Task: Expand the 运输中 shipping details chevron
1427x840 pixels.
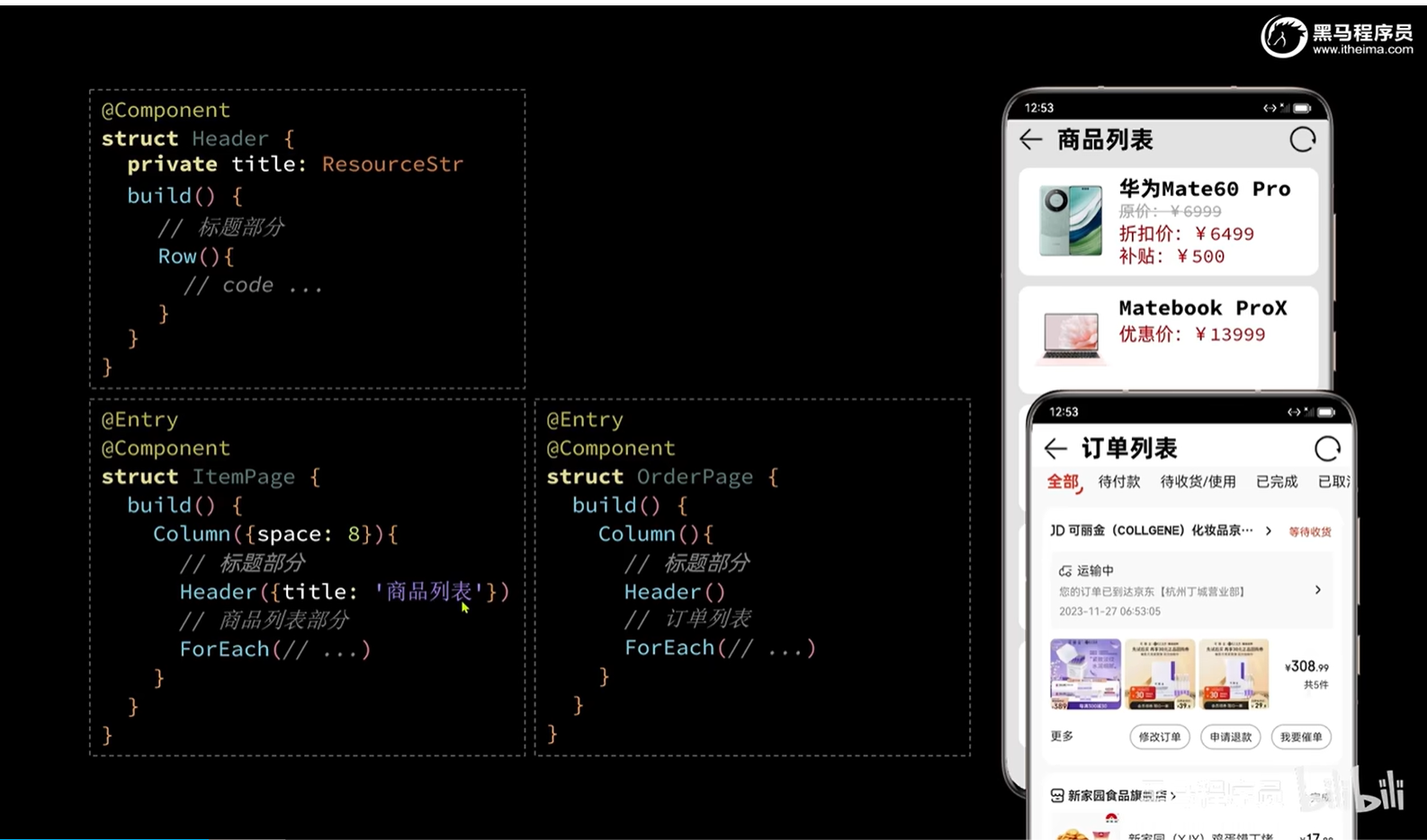Action: (1317, 590)
